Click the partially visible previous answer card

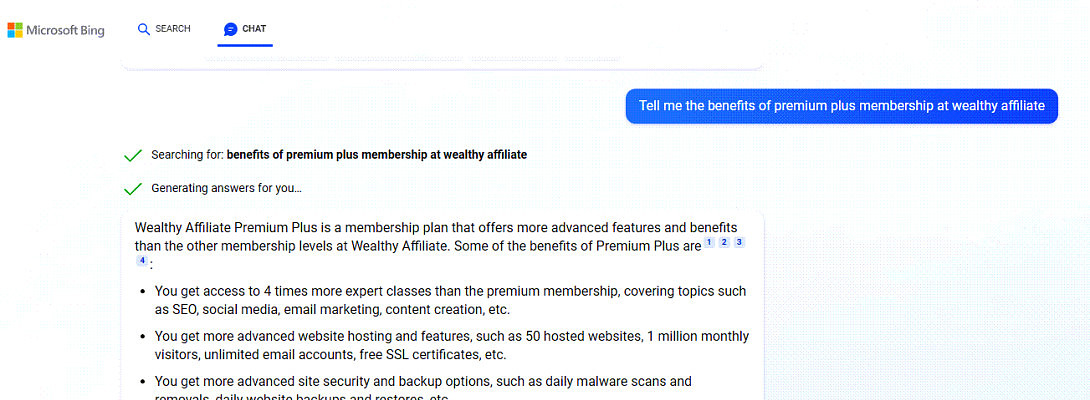(x=442, y=63)
